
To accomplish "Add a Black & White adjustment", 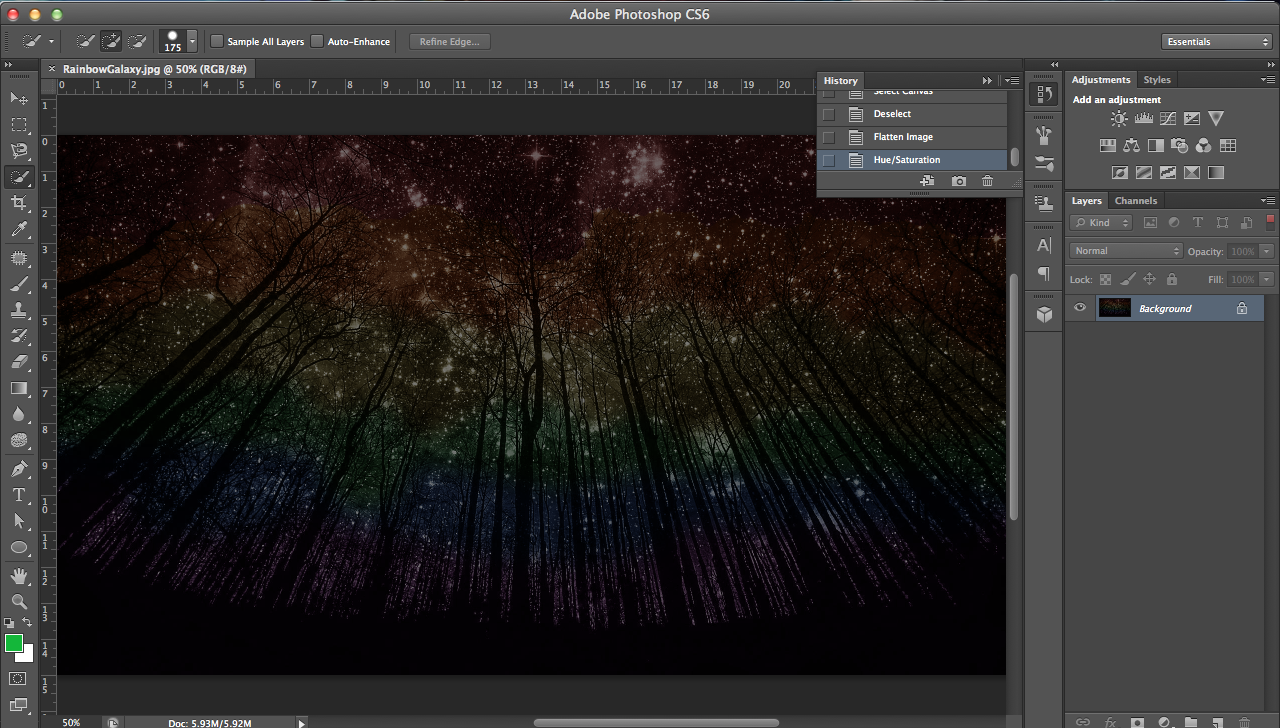I will [1155, 145].
